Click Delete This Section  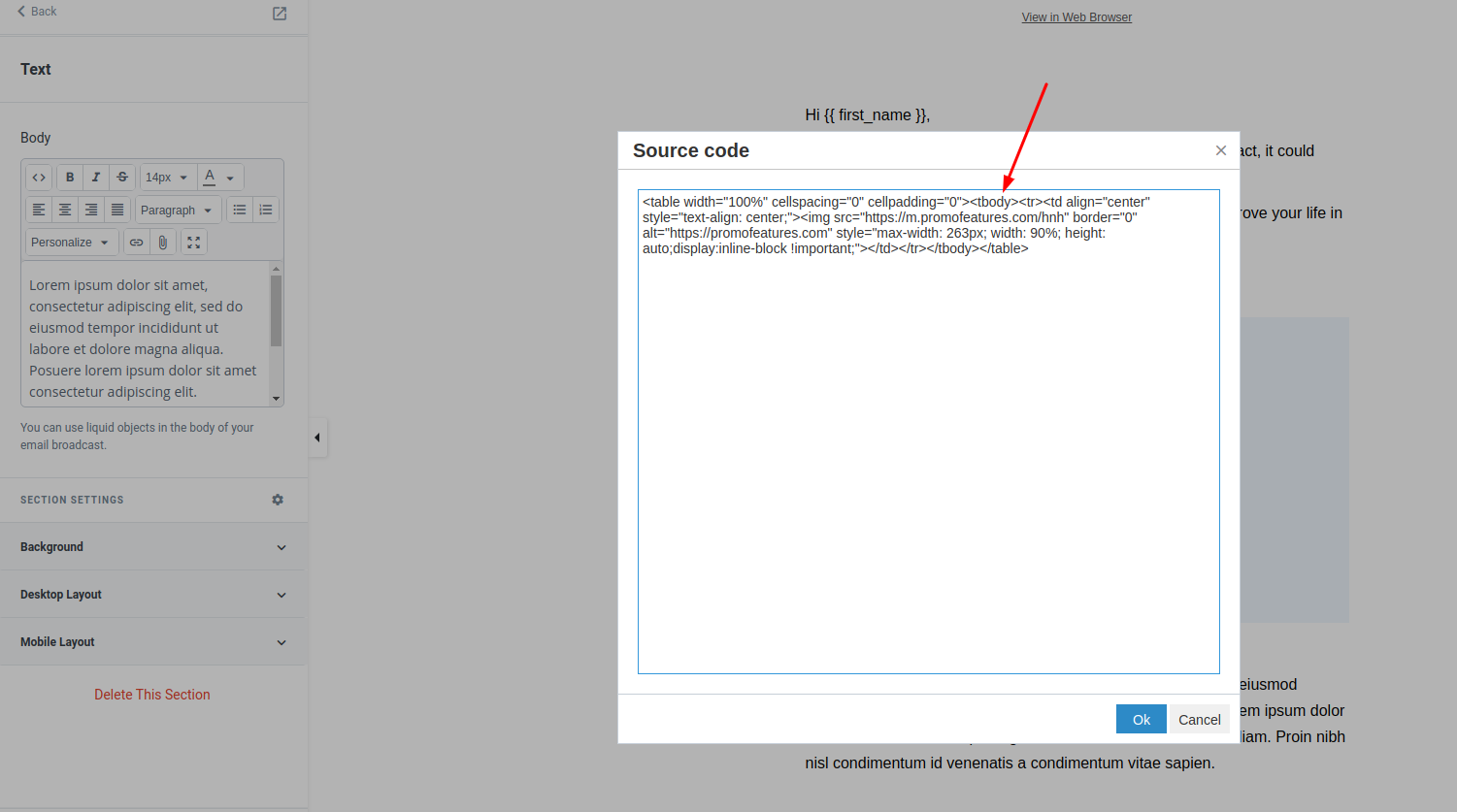click(x=152, y=695)
